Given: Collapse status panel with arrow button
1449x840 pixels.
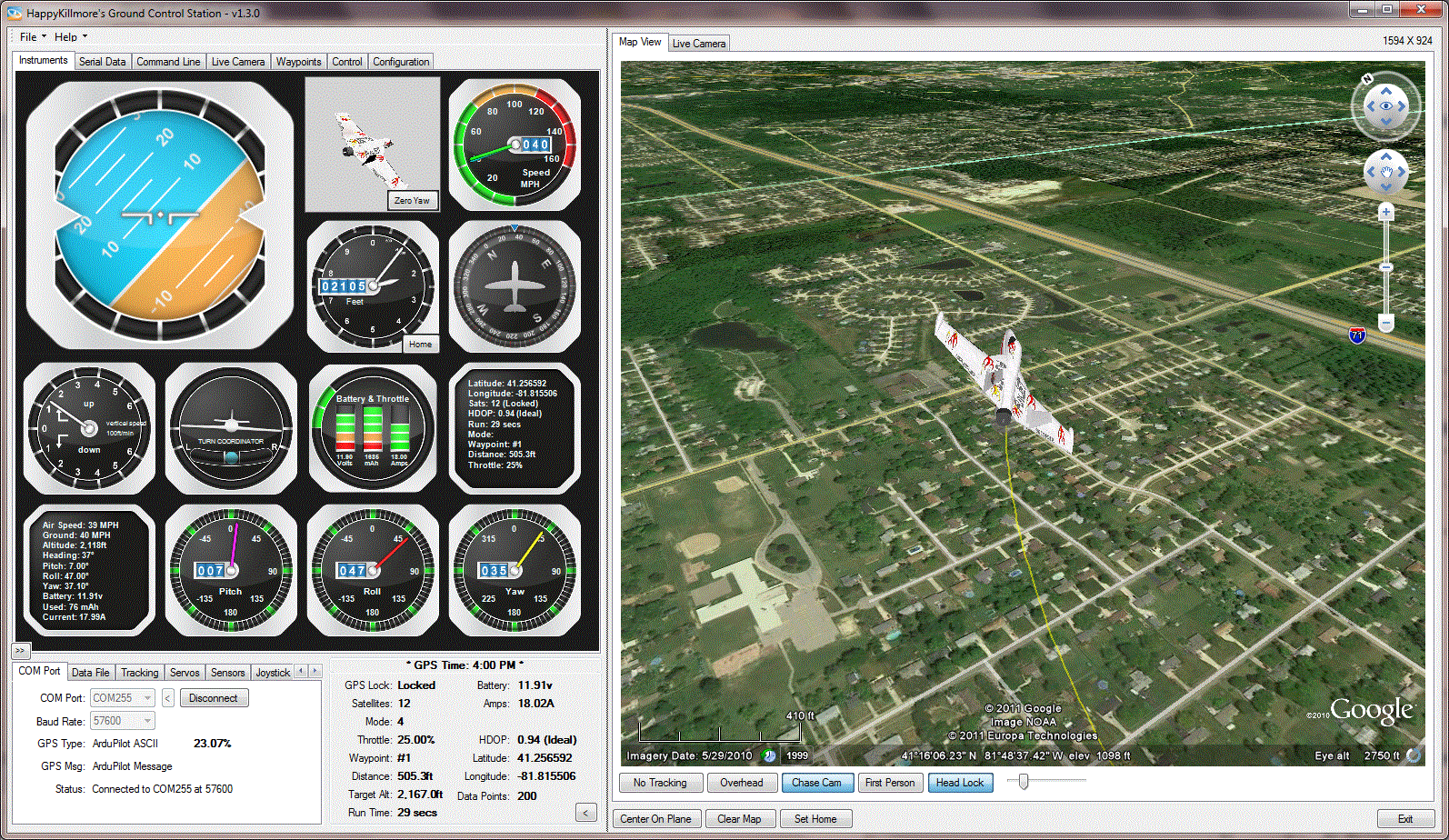Looking at the screenshot, I should click(586, 813).
